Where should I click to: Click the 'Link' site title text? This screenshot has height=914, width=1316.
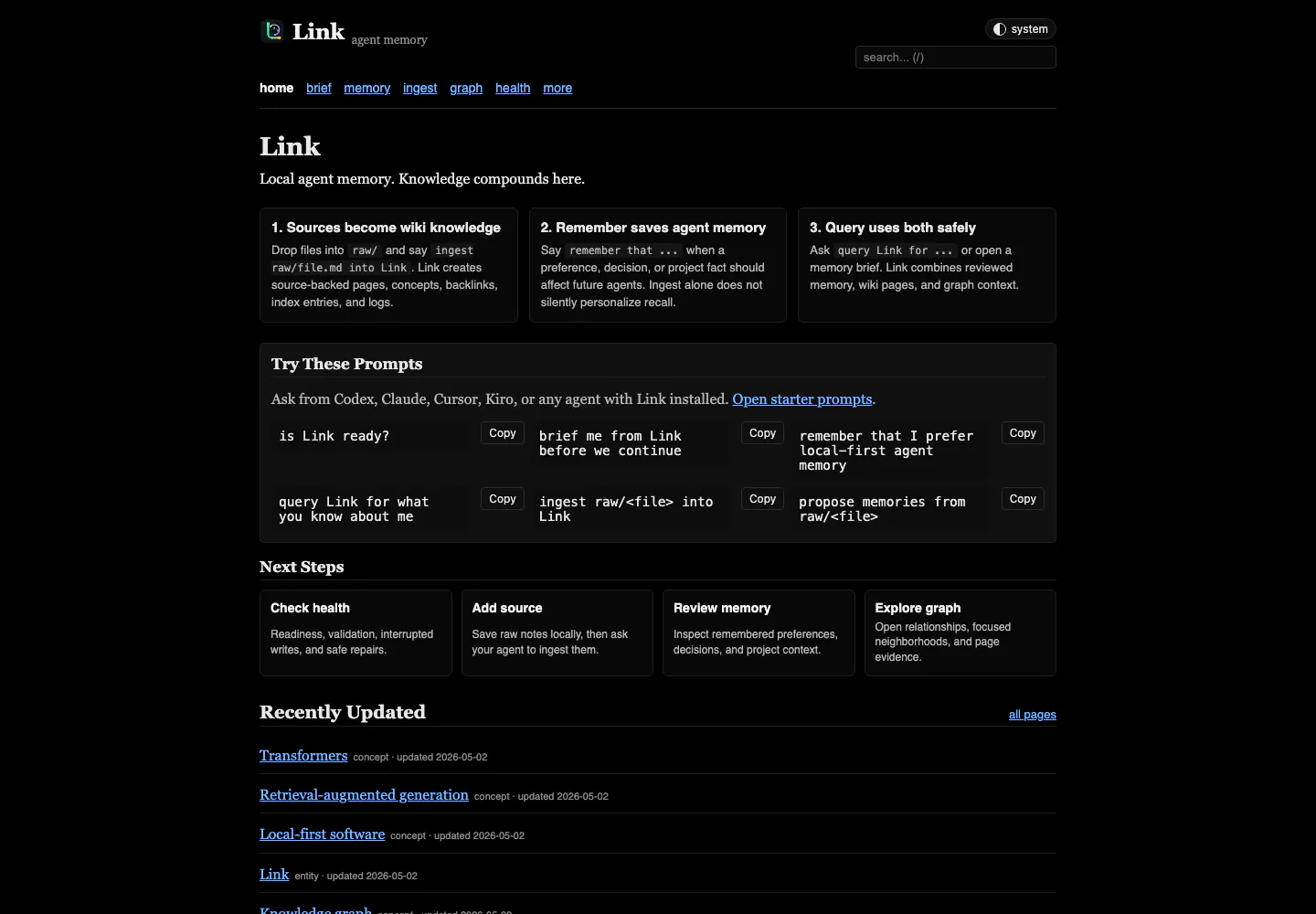[x=318, y=32]
